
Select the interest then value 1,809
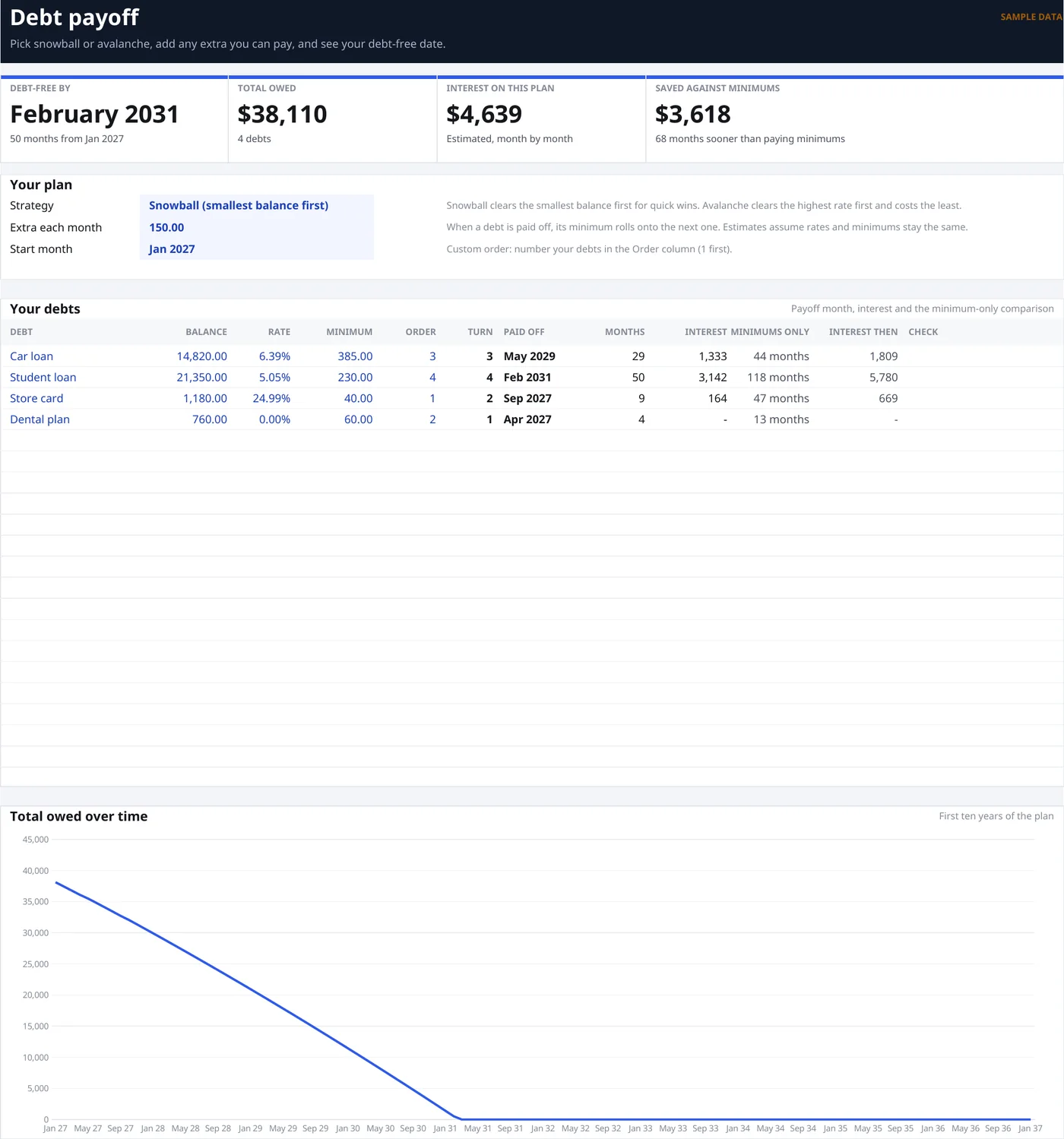[x=883, y=356]
